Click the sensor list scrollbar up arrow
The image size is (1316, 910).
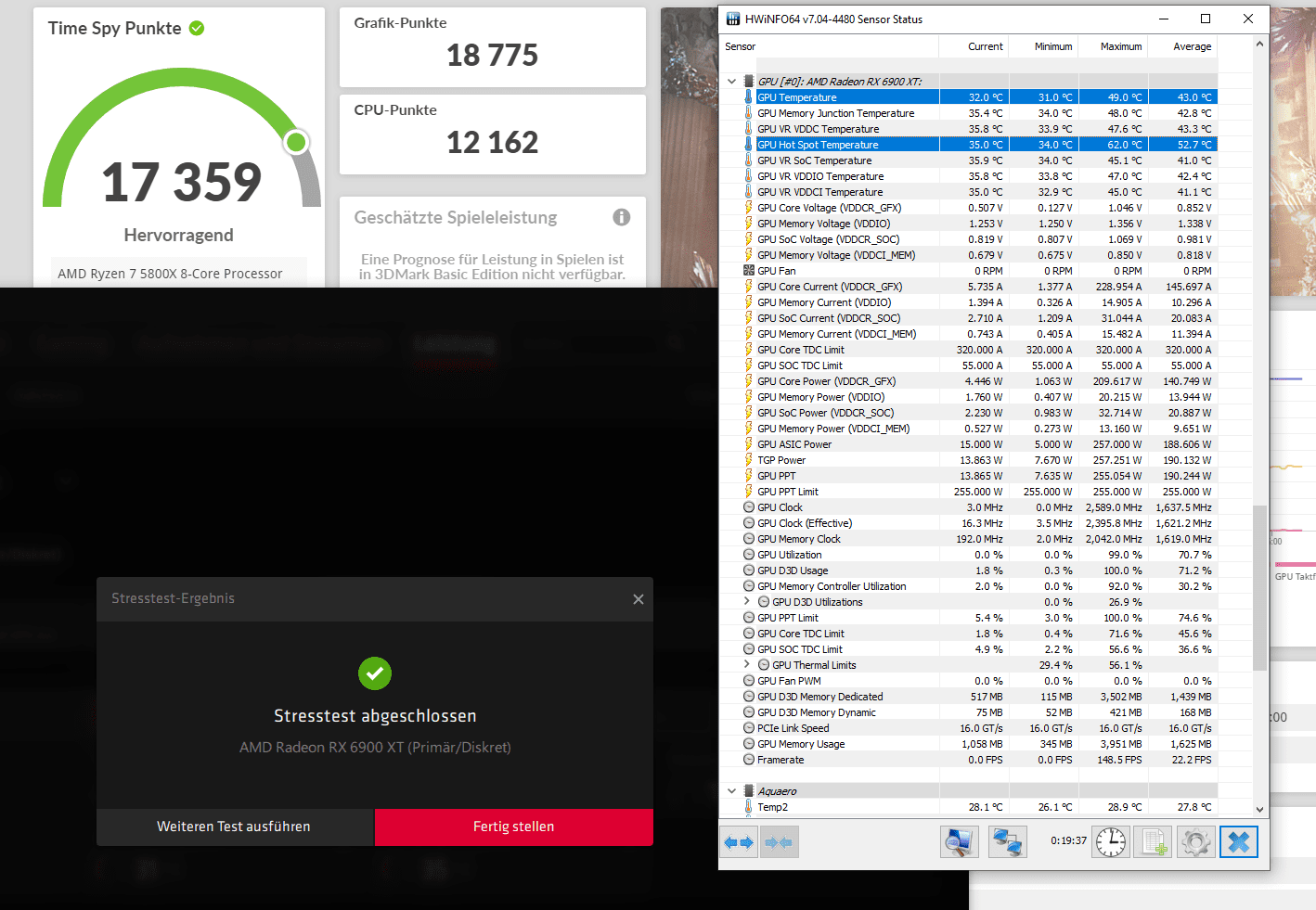coord(1259,44)
